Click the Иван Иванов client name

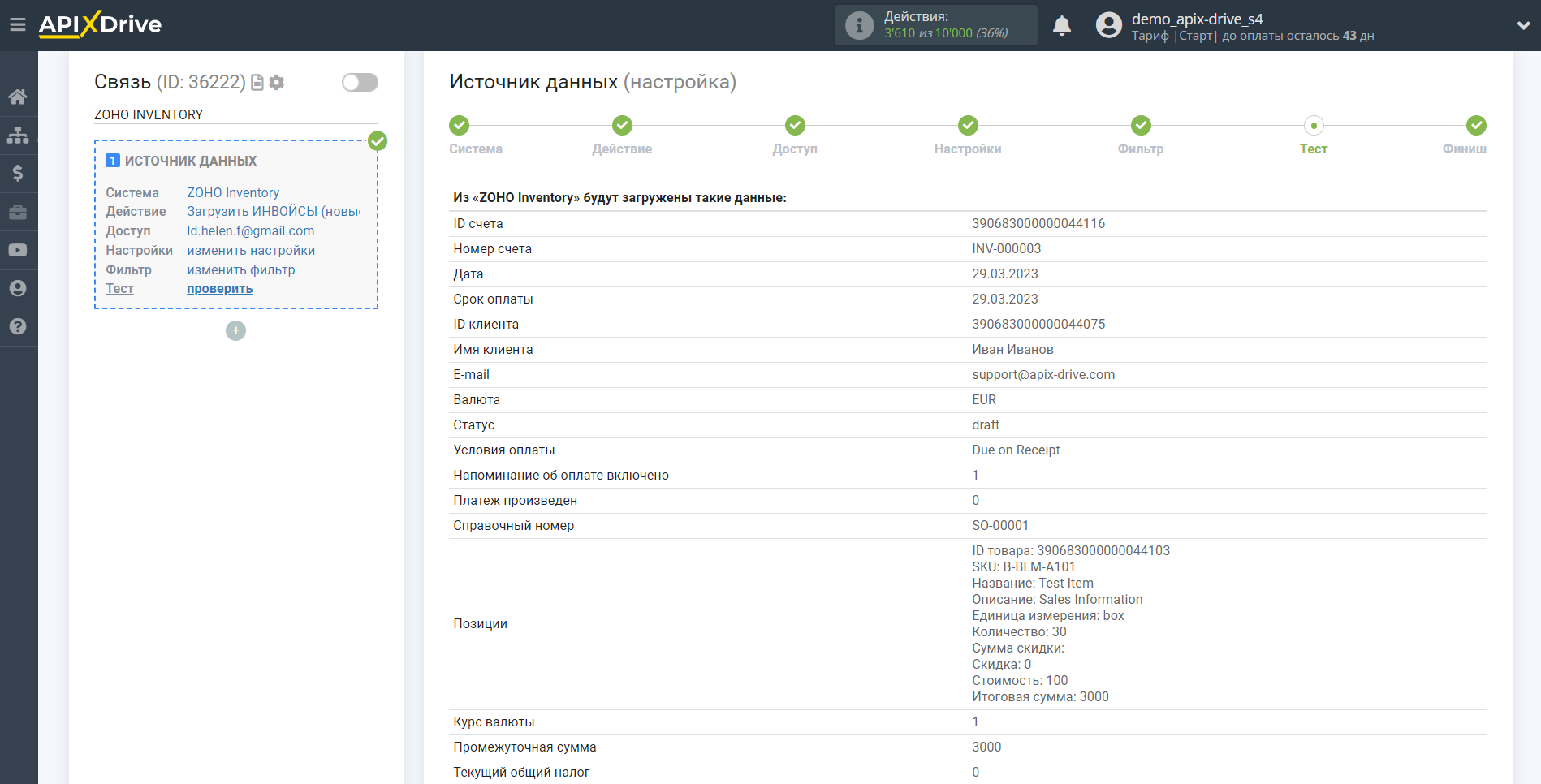pos(1012,349)
